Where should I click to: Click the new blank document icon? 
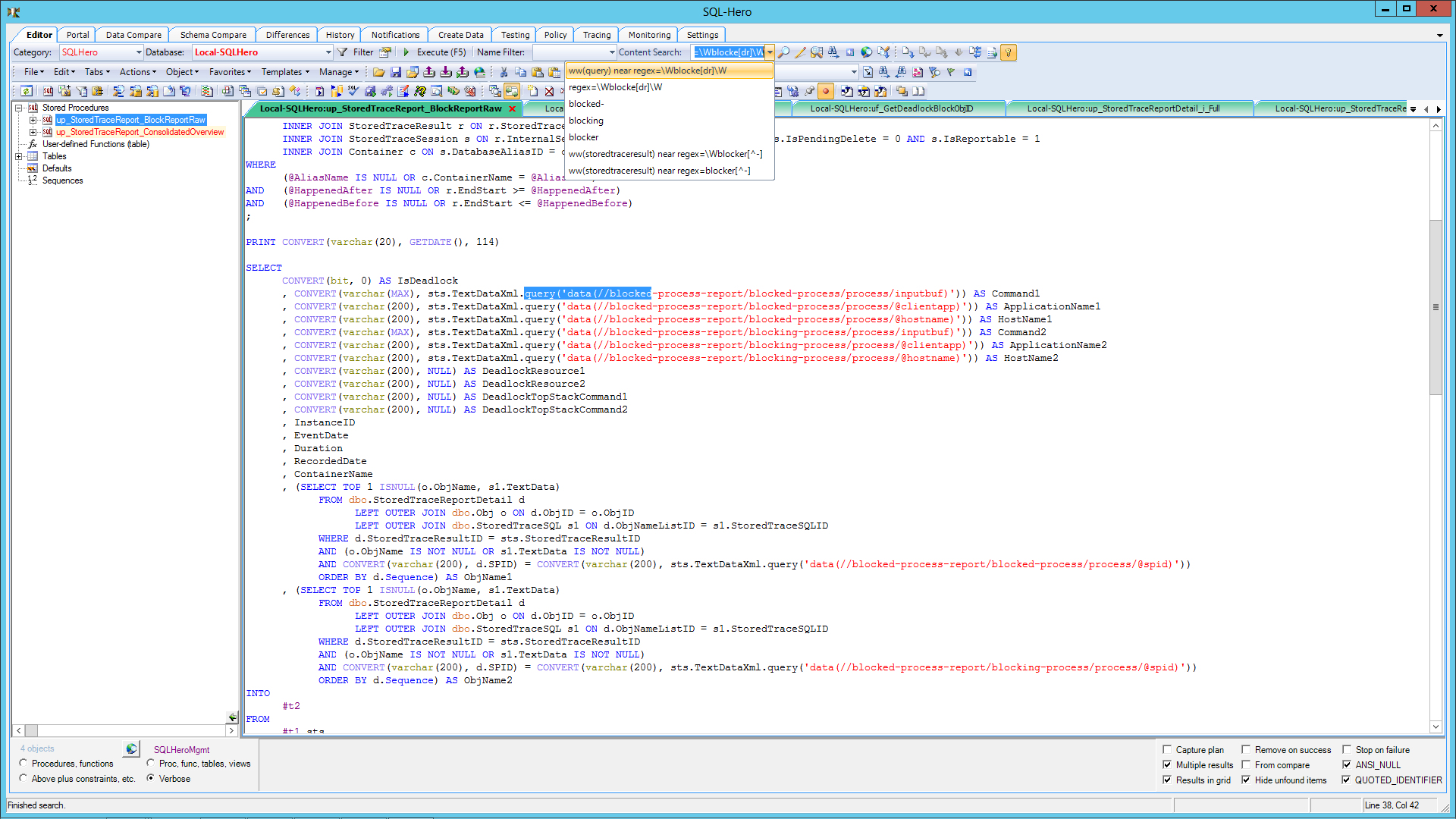click(x=533, y=91)
